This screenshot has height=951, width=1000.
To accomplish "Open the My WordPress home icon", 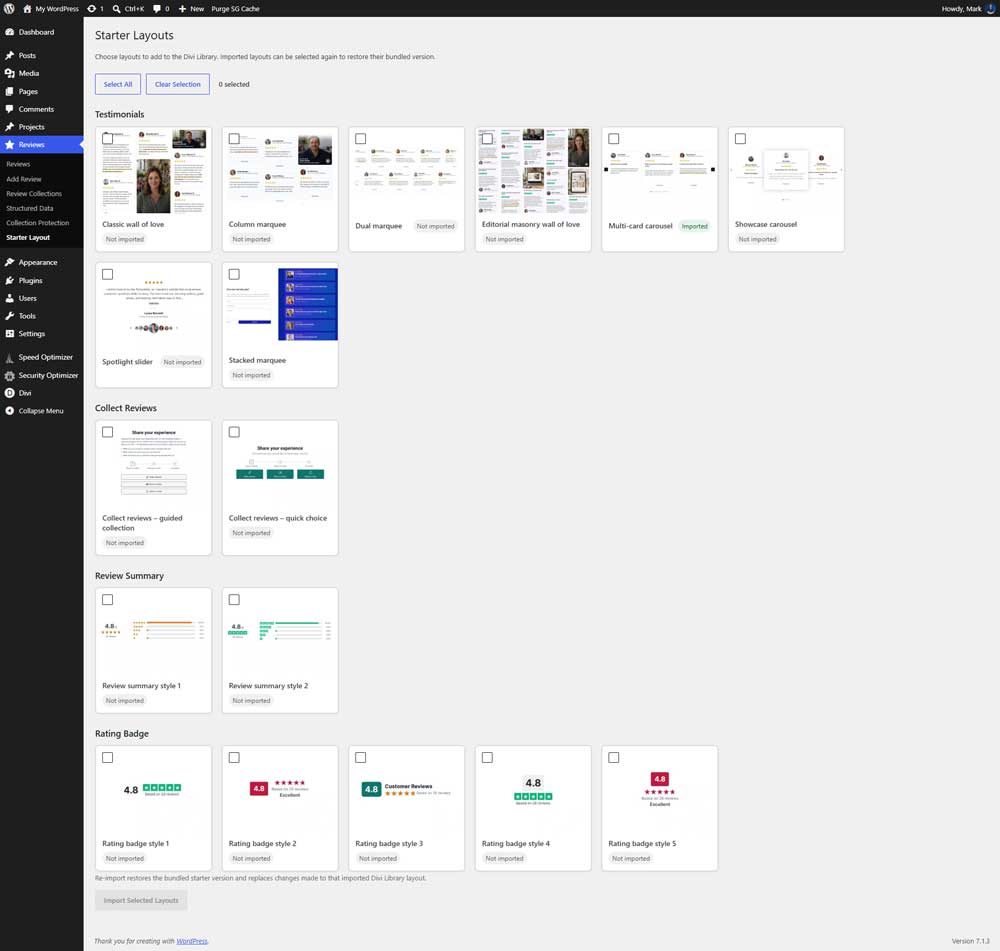I will [27, 9].
